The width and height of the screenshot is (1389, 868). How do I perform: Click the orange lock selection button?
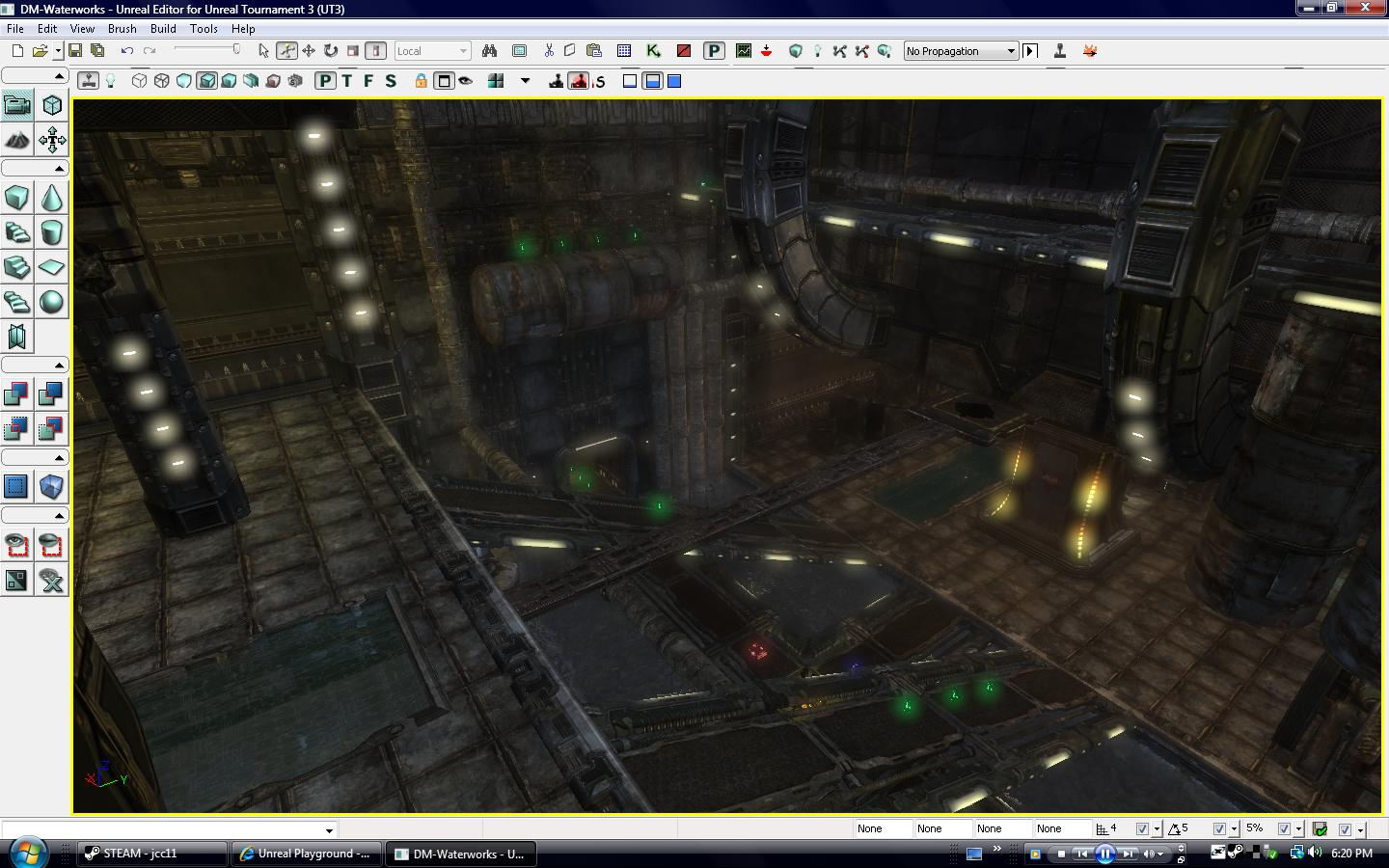tap(421, 81)
